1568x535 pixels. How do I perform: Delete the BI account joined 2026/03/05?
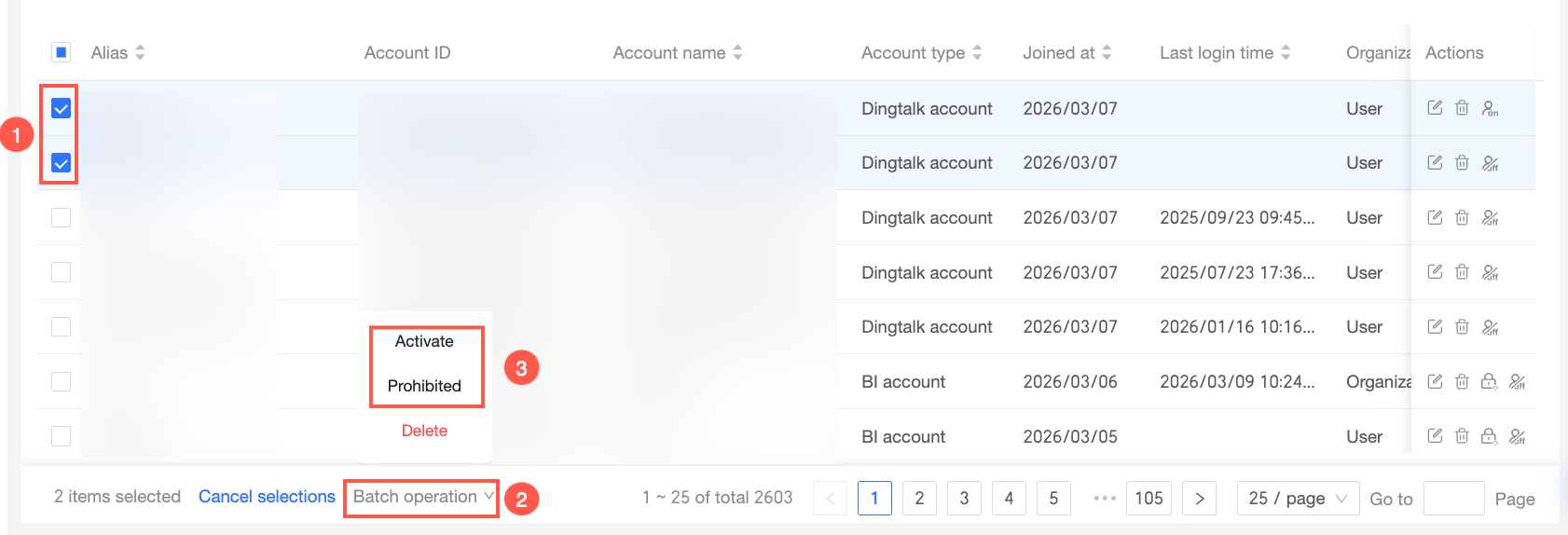(1462, 436)
